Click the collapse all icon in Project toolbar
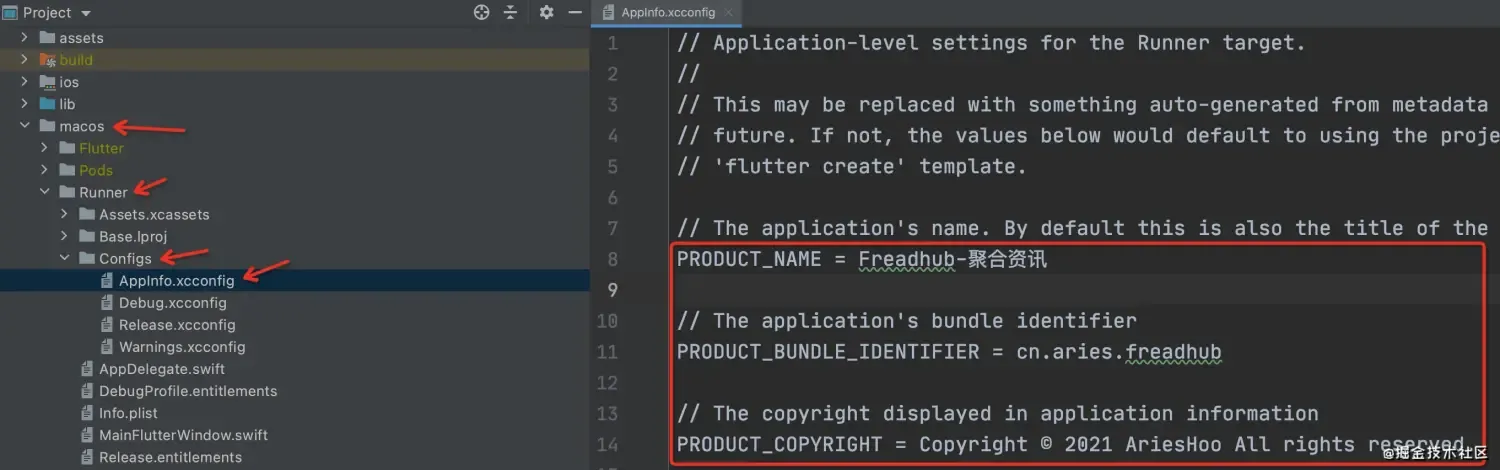This screenshot has width=1500, height=470. click(510, 13)
